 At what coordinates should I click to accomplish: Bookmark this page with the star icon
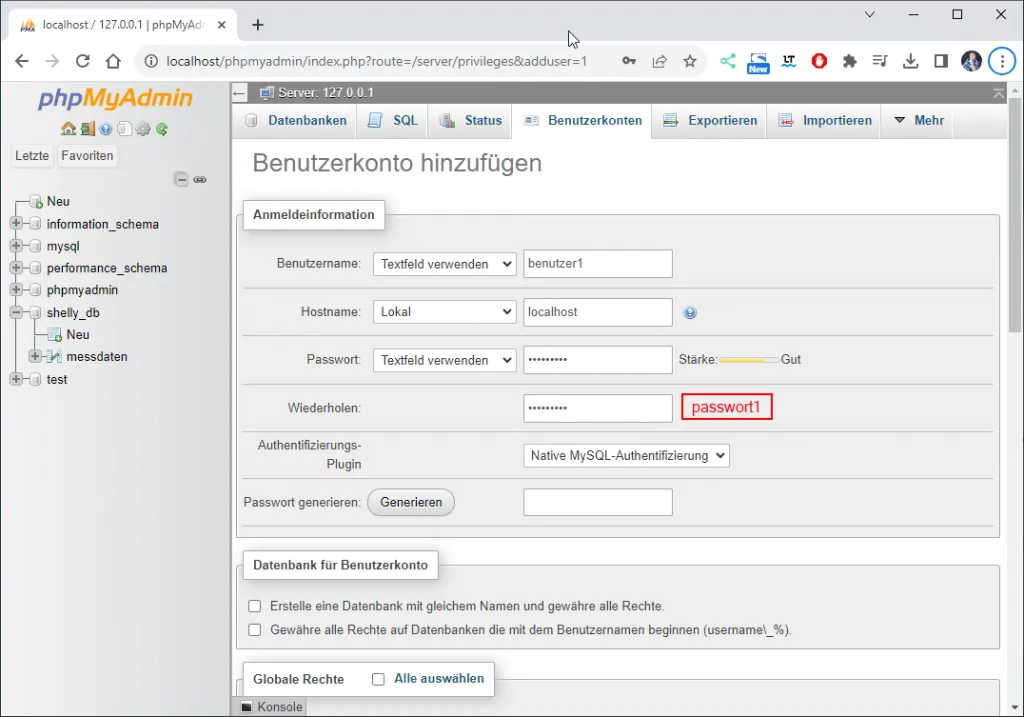(x=690, y=61)
